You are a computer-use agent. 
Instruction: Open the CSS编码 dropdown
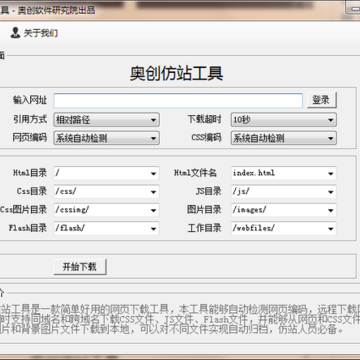click(x=284, y=138)
